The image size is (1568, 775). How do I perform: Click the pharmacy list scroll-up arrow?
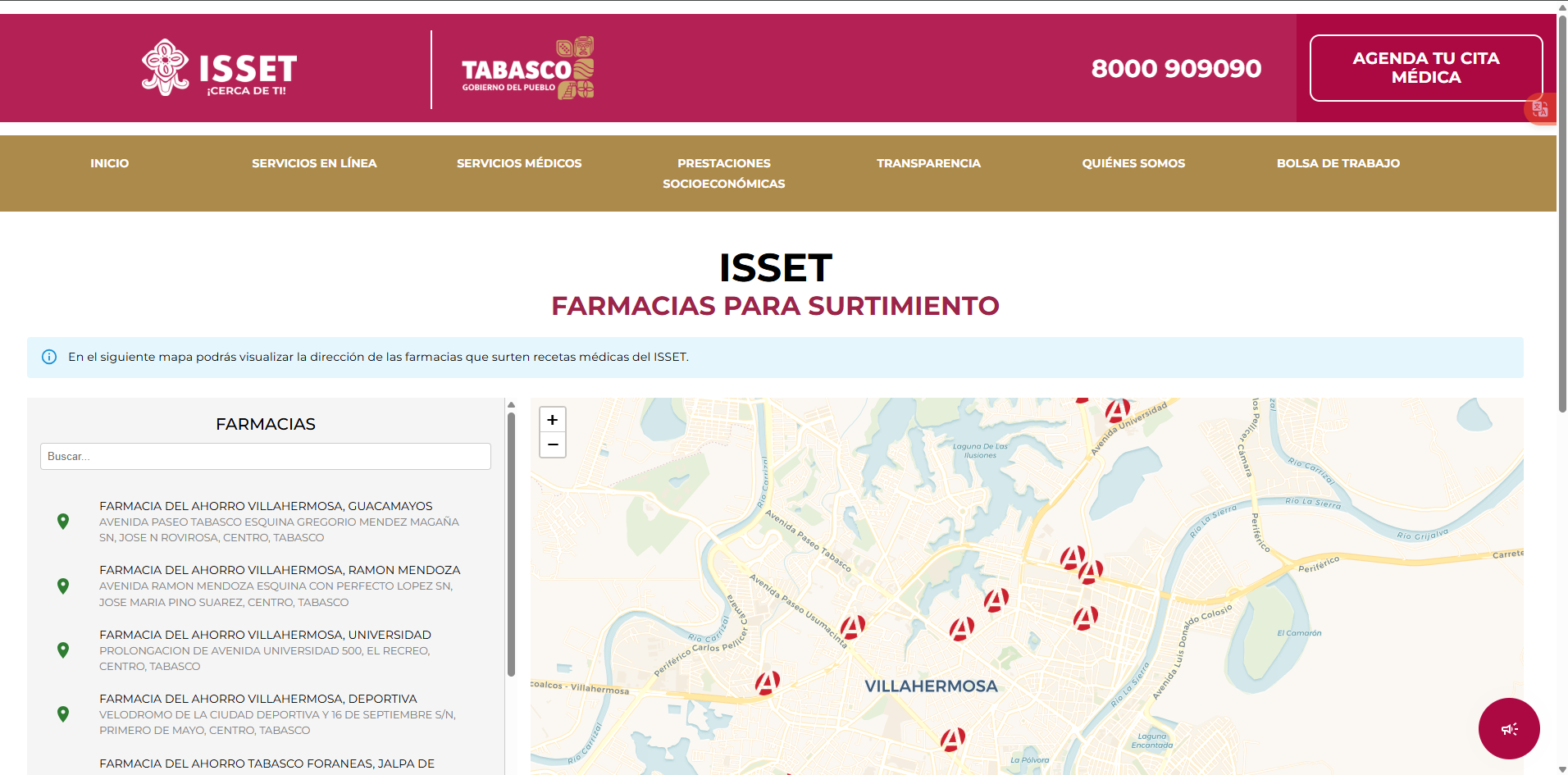[511, 404]
